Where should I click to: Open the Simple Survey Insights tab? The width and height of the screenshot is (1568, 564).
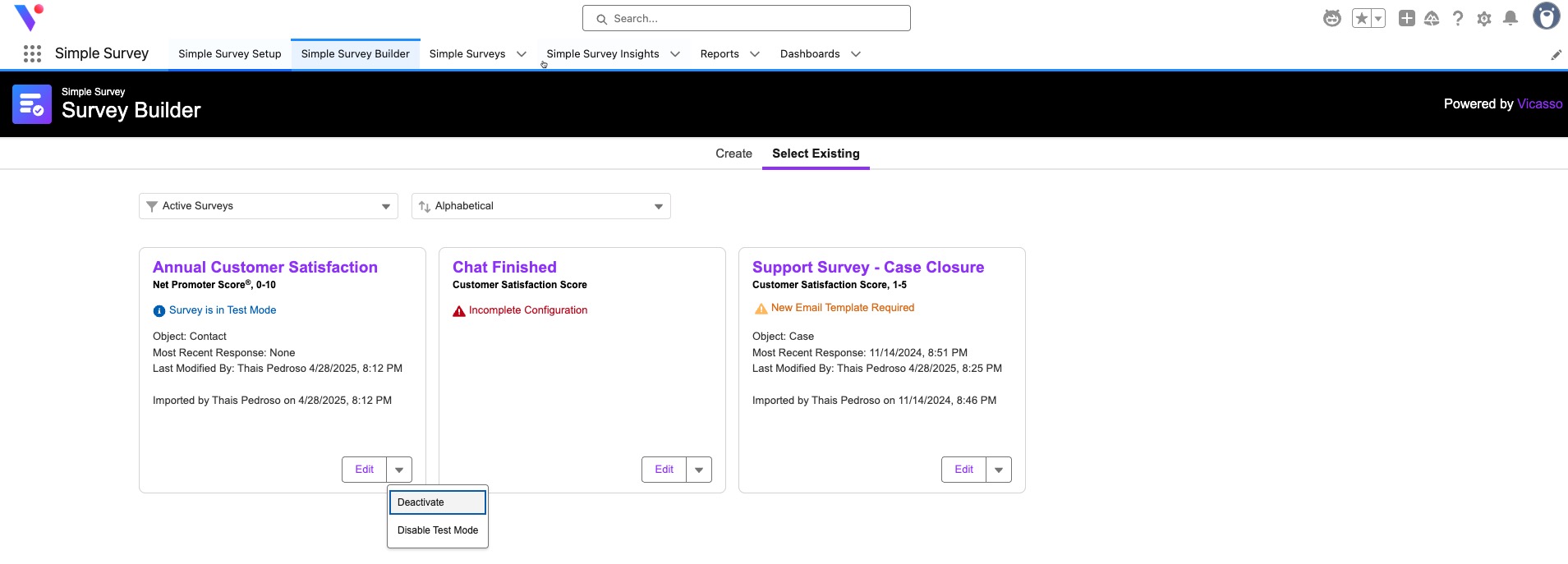click(x=603, y=54)
